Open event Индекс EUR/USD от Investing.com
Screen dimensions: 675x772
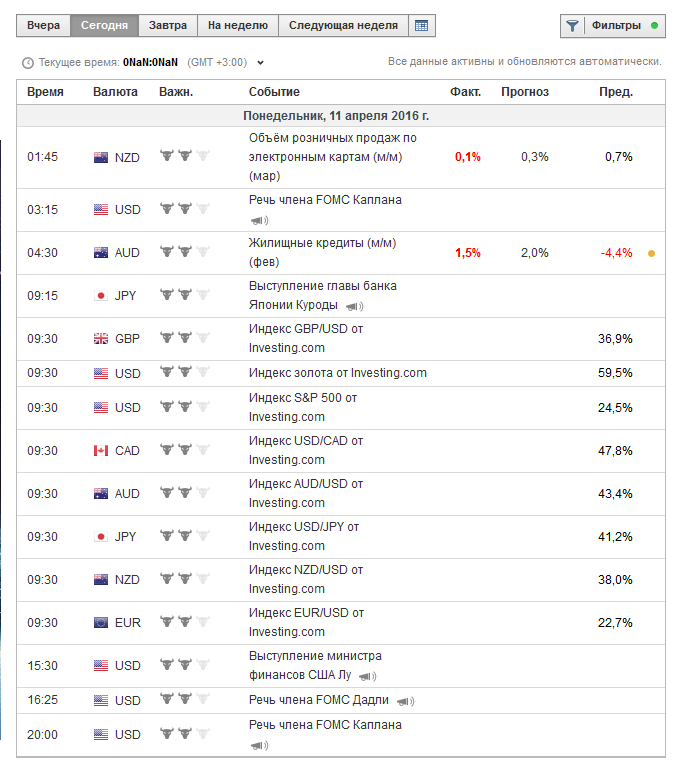pyautogui.click(x=306, y=622)
